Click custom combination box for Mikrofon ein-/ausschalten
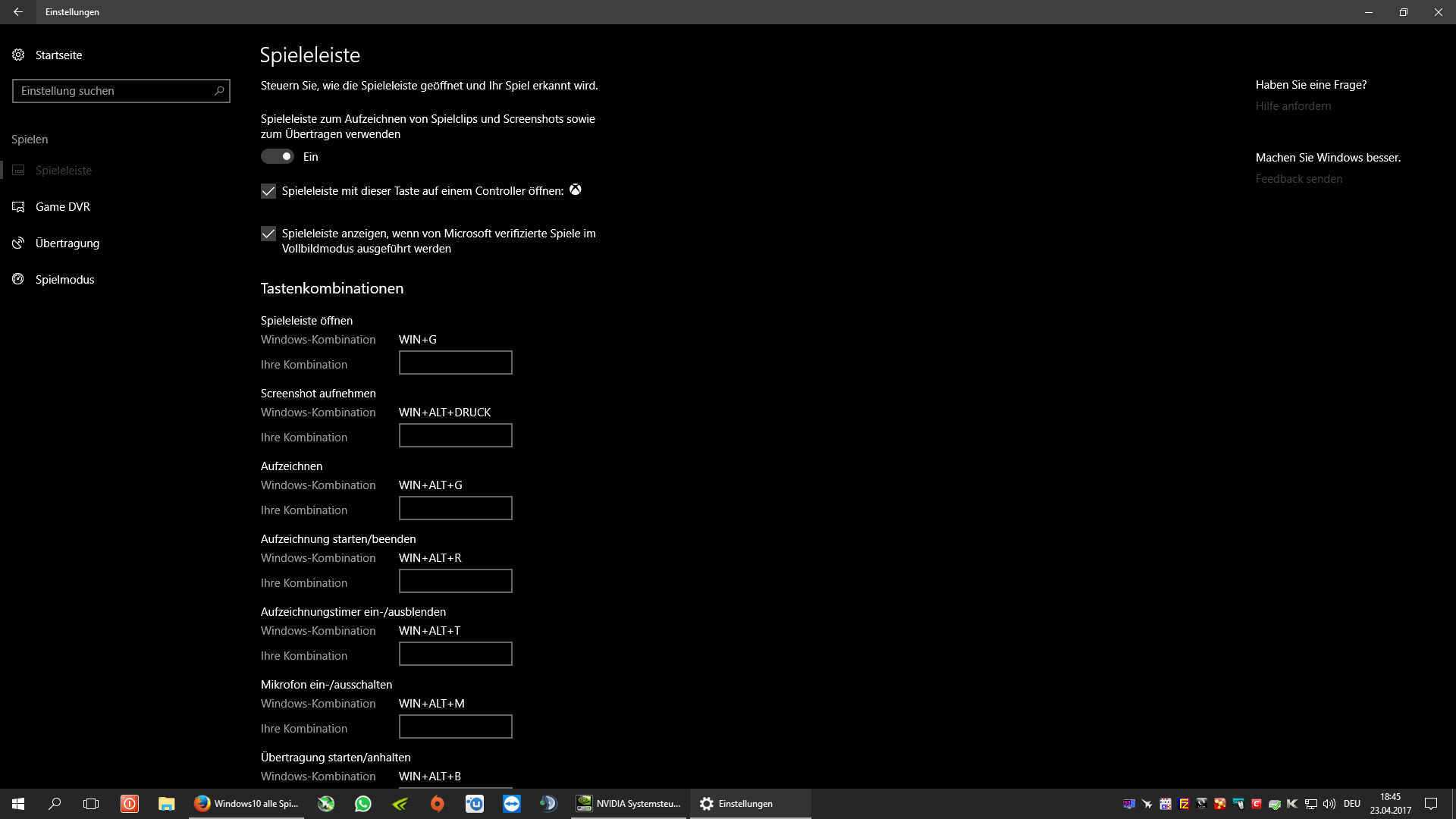This screenshot has width=1456, height=819. coord(455,726)
